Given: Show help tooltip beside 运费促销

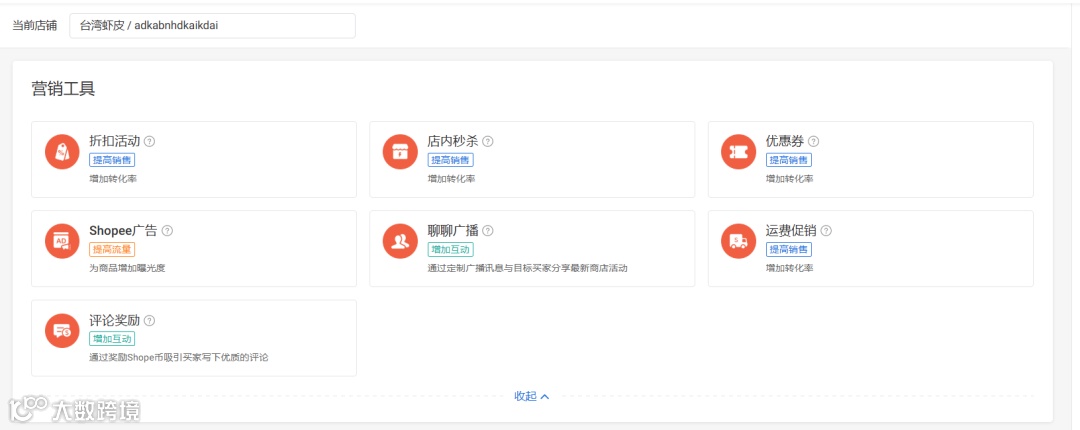Looking at the screenshot, I should pyautogui.click(x=826, y=231).
